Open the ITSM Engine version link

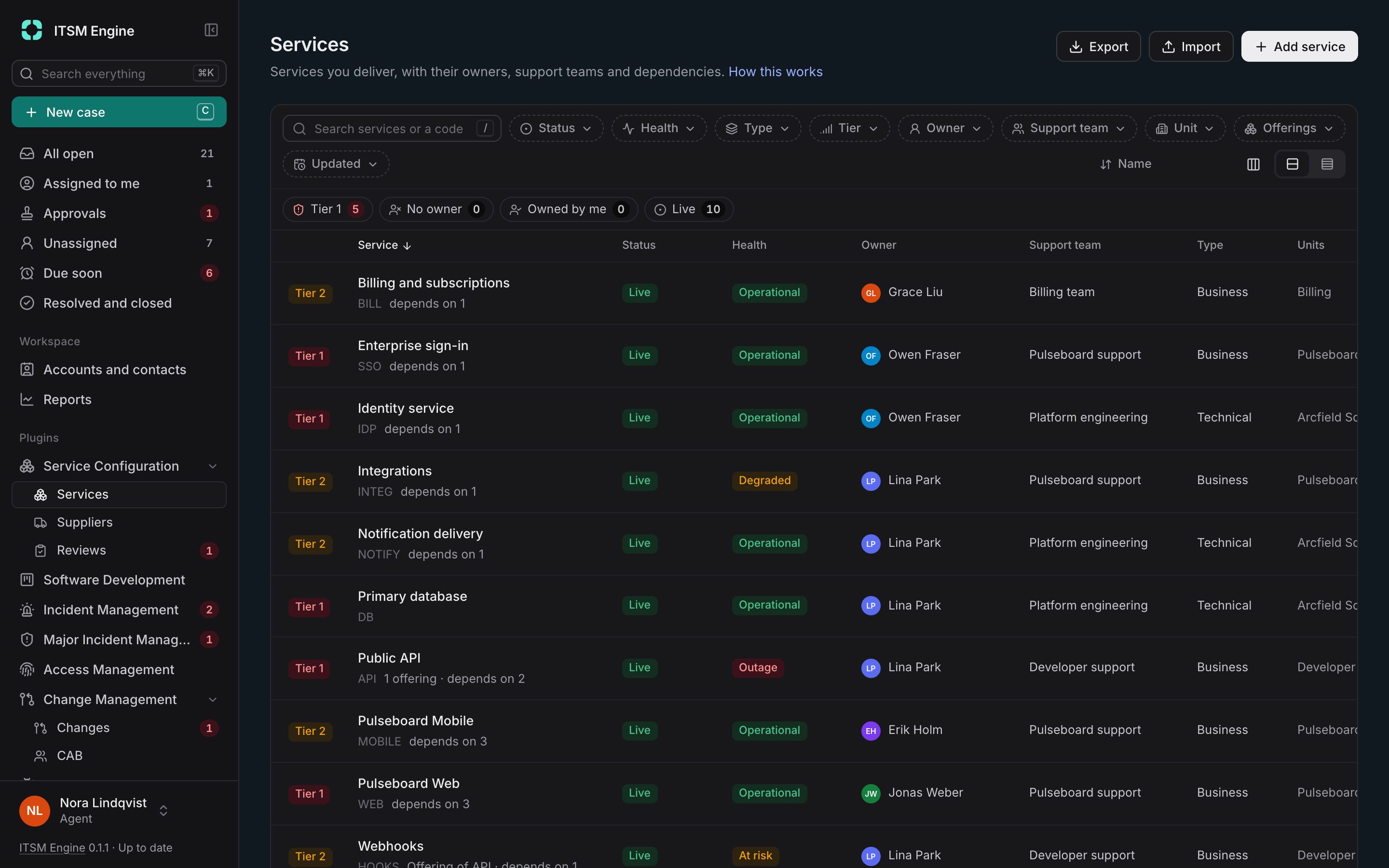point(52,848)
